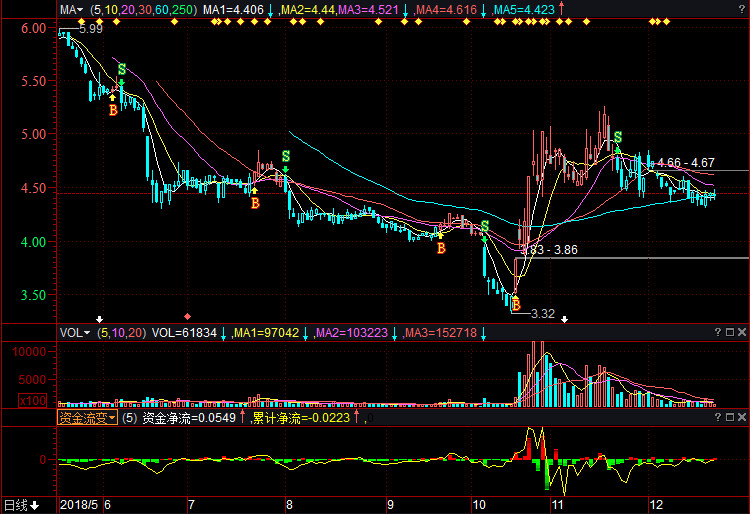Click the 3.83 - 3.86 gap label
This screenshot has height=514, width=750.
coord(551,250)
